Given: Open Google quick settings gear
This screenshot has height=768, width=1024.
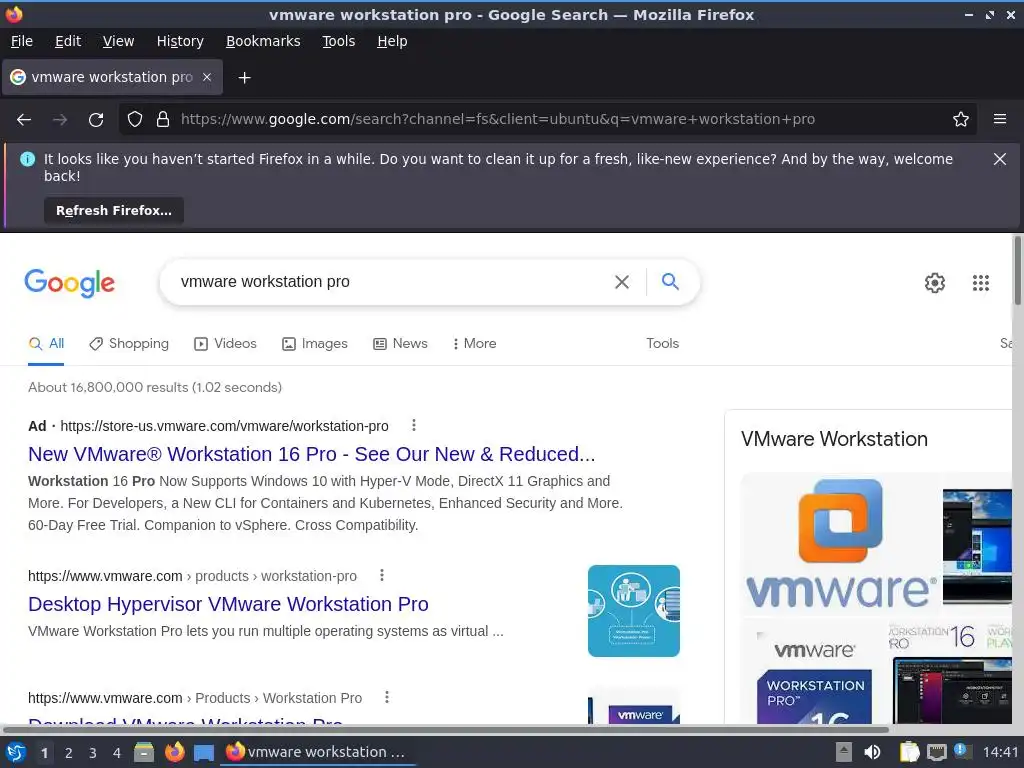Looking at the screenshot, I should coord(935,283).
